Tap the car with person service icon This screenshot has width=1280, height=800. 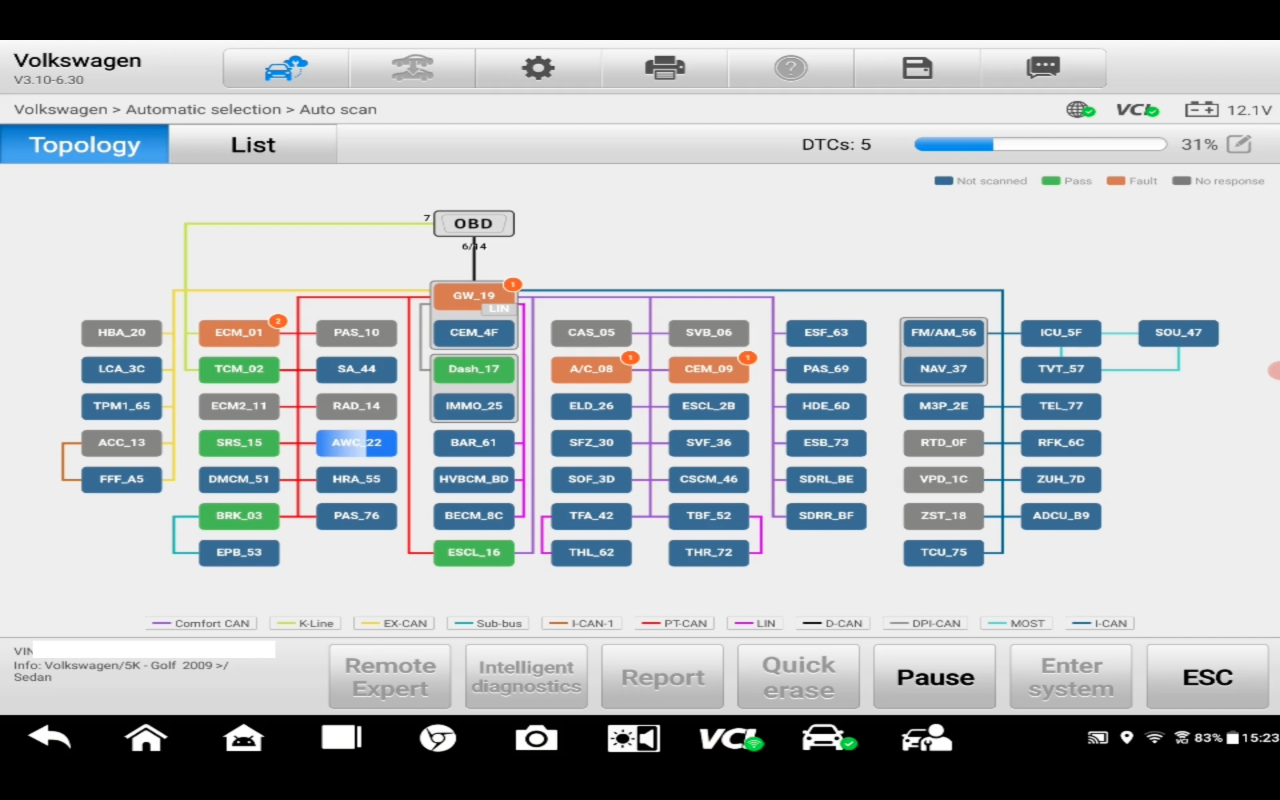(x=926, y=738)
